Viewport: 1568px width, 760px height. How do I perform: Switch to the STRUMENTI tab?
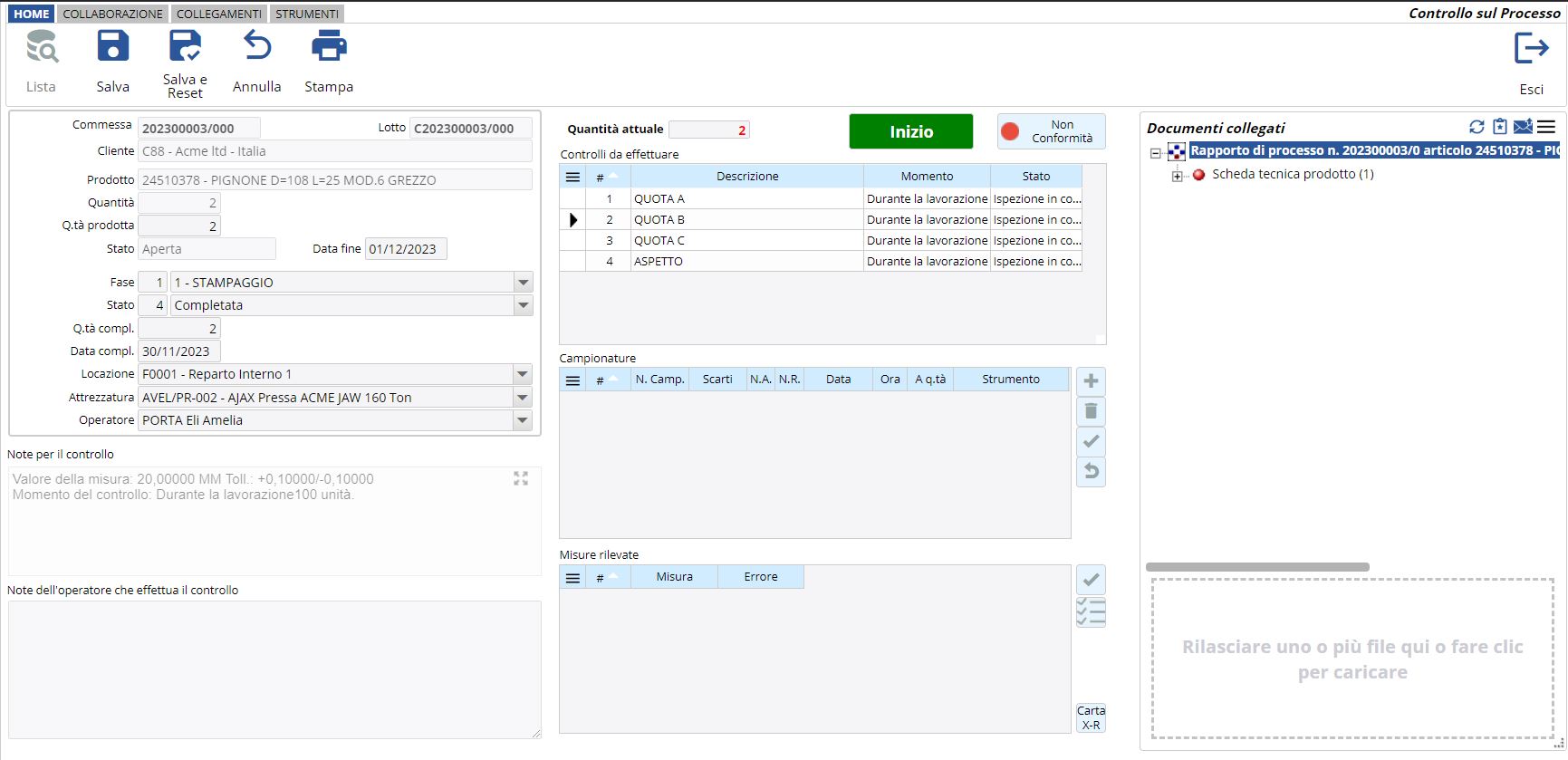[307, 14]
